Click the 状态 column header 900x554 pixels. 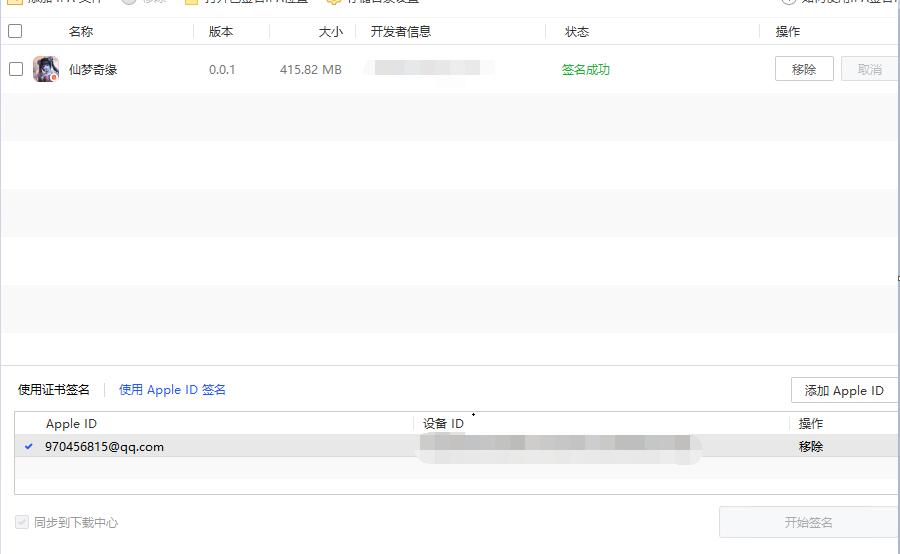click(577, 32)
